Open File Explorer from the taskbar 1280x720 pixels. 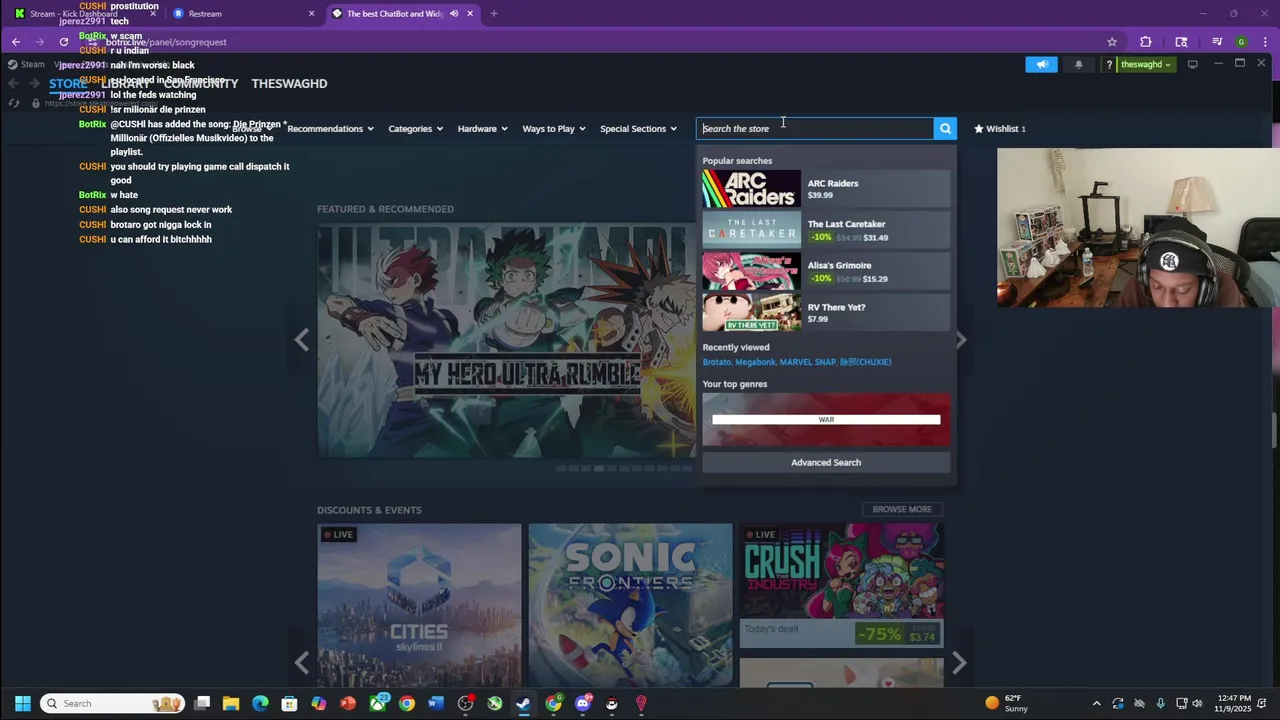pos(231,703)
